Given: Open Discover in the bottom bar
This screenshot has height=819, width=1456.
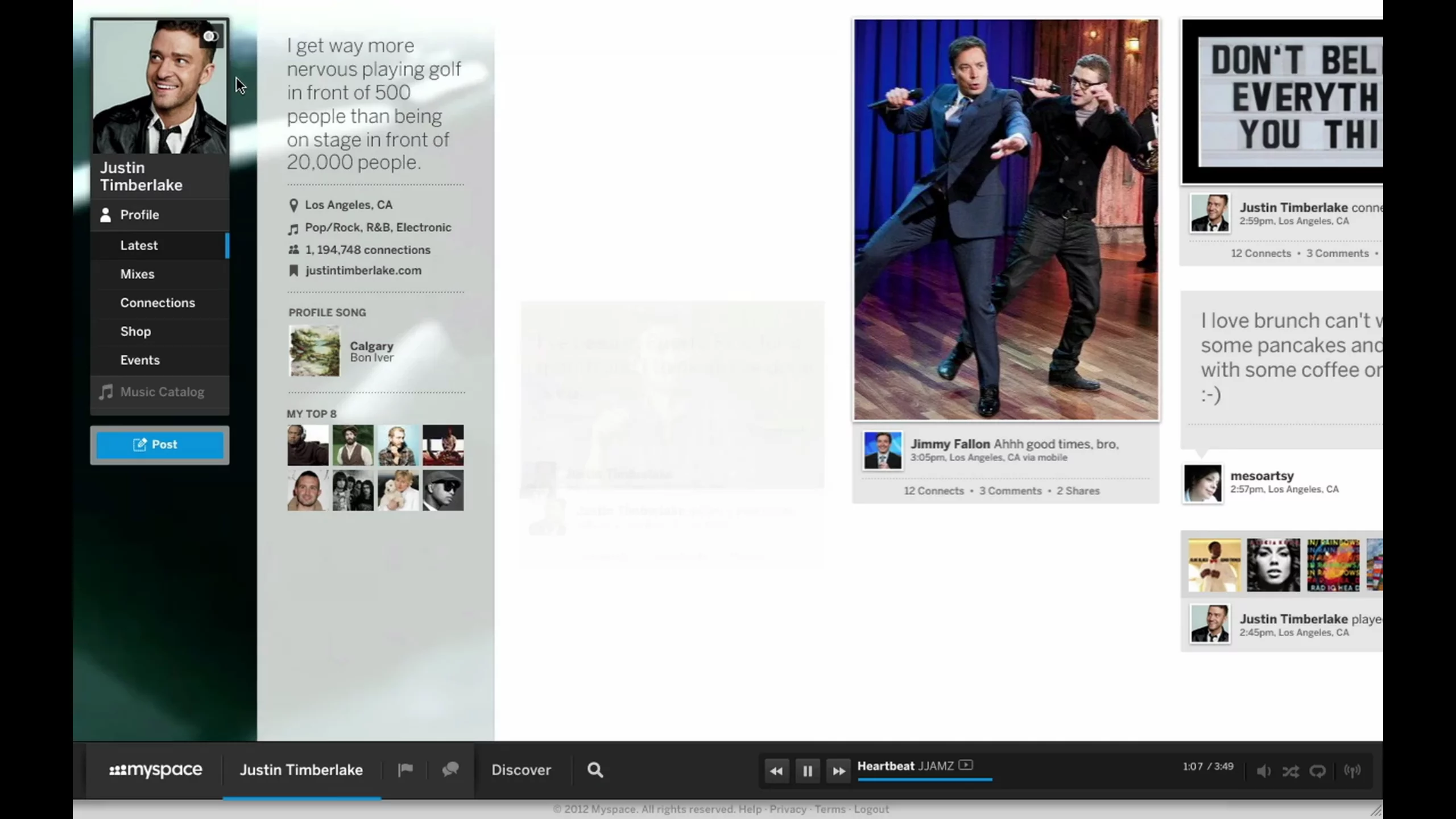Looking at the screenshot, I should coord(521,770).
